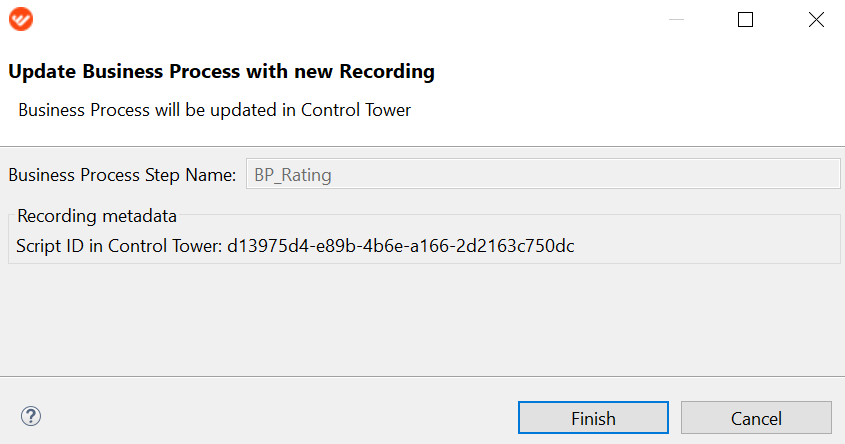Close the dialog with the X icon
The height and width of the screenshot is (444, 845).
816,19
